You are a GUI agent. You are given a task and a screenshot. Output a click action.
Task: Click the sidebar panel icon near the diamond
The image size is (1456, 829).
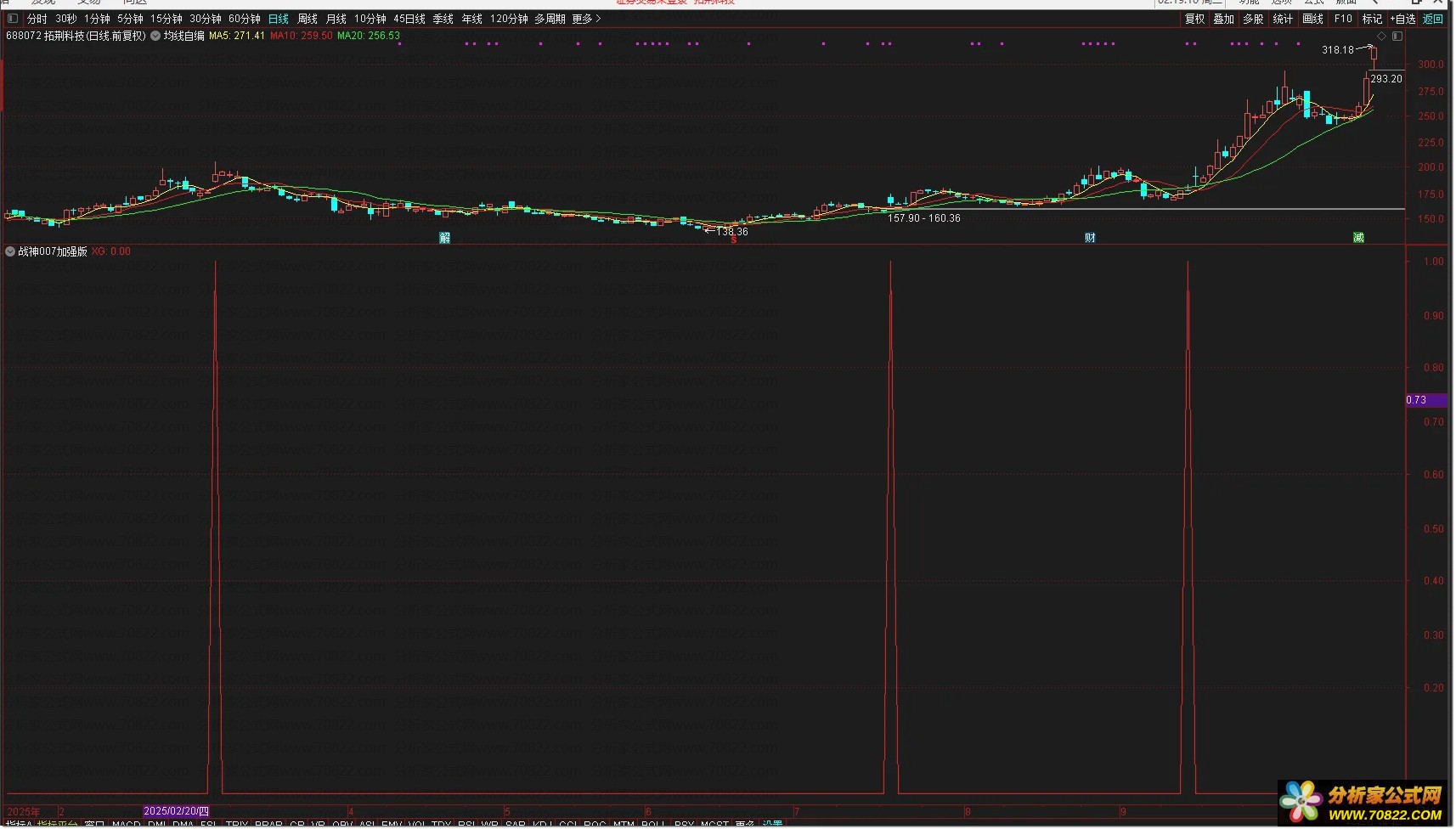pyautogui.click(x=1397, y=37)
